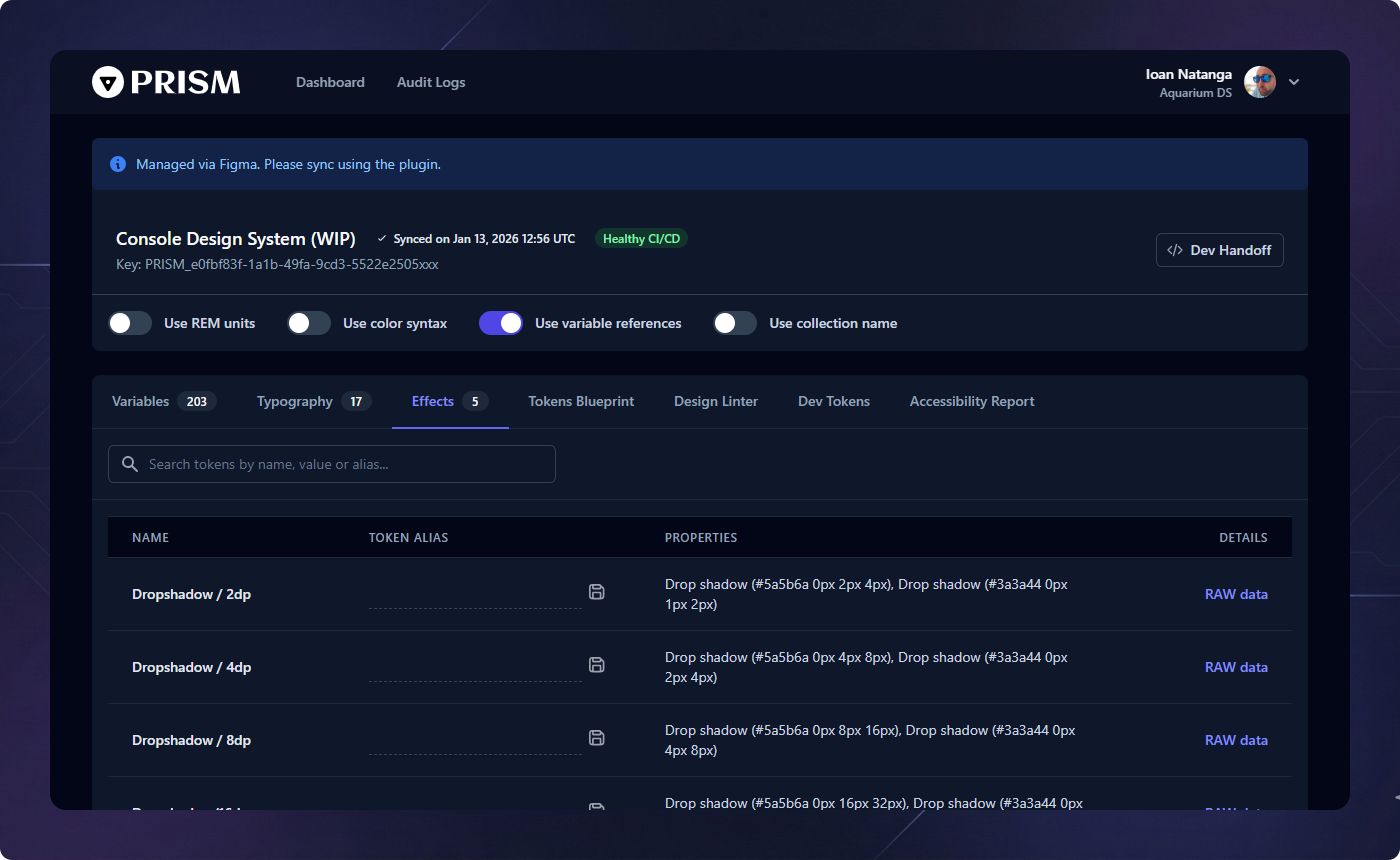Enable the Use REM units toggle
Viewport: 1400px width, 860px height.
coord(130,323)
